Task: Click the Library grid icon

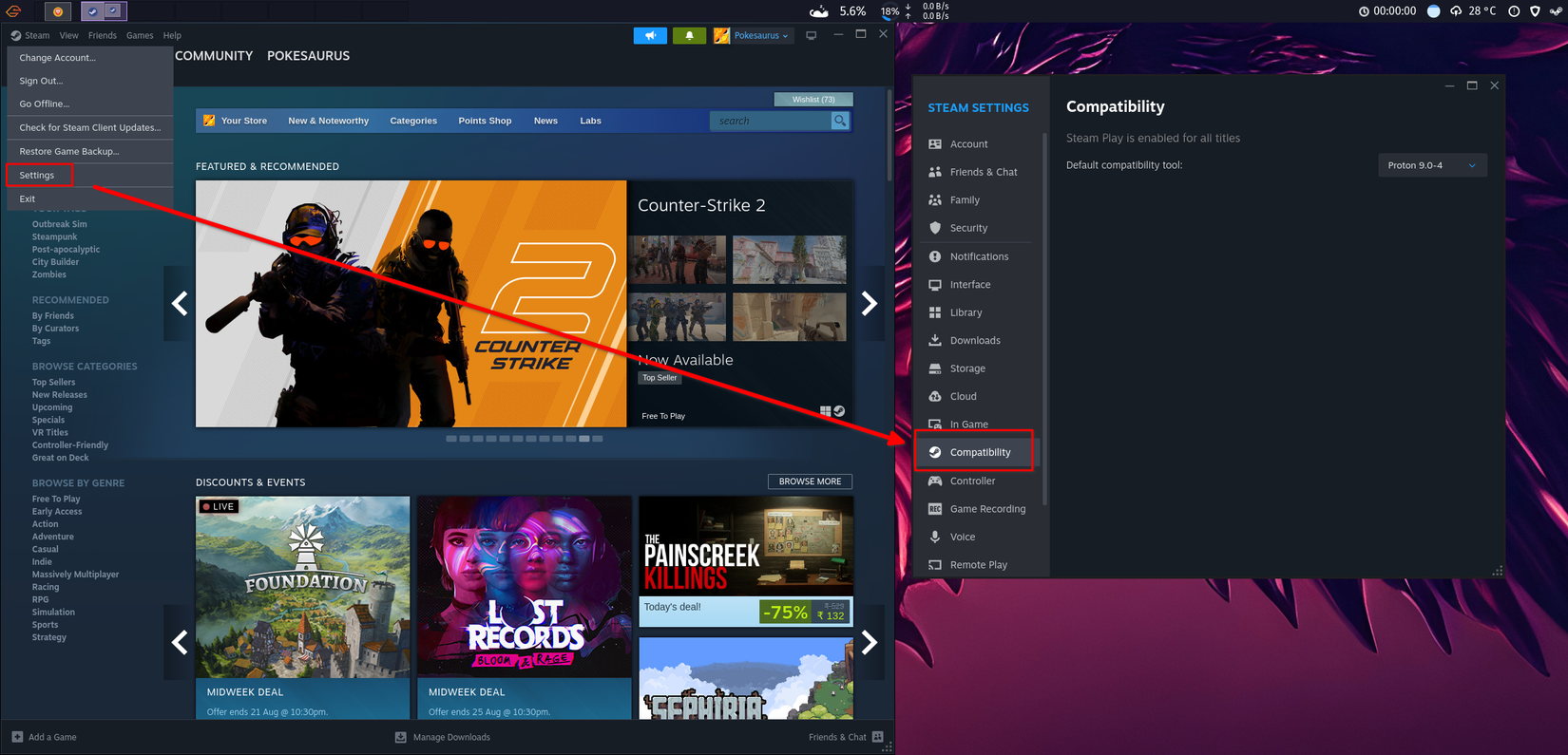Action: (x=935, y=312)
